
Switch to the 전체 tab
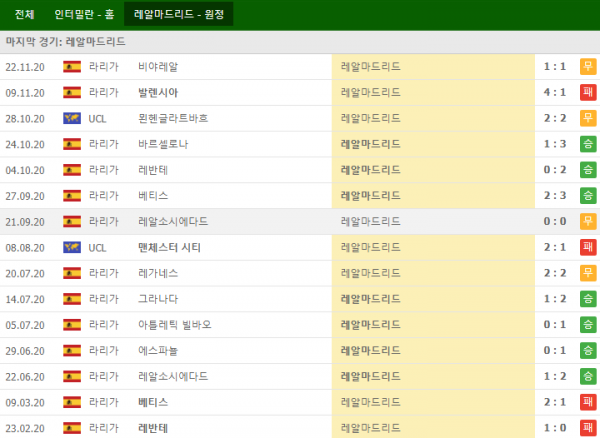(25, 15)
